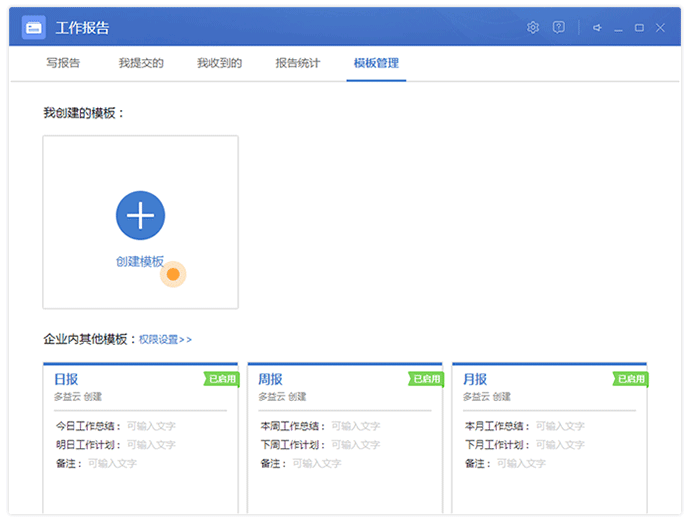Viewport: 688px width, 522px height.
Task: Switch to the 写报告 tab
Action: [63, 63]
